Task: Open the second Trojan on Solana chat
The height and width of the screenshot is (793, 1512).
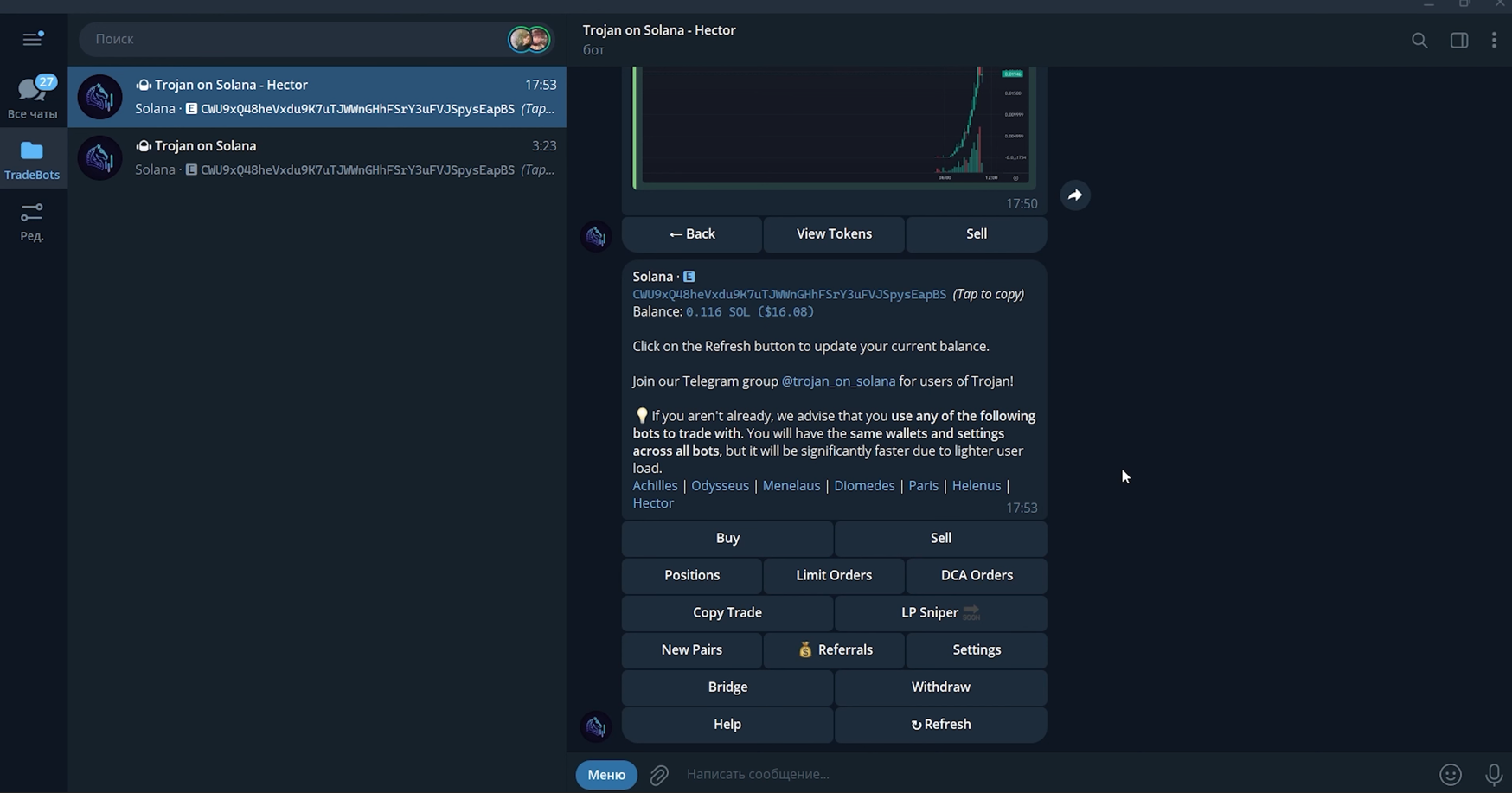Action: 317,158
